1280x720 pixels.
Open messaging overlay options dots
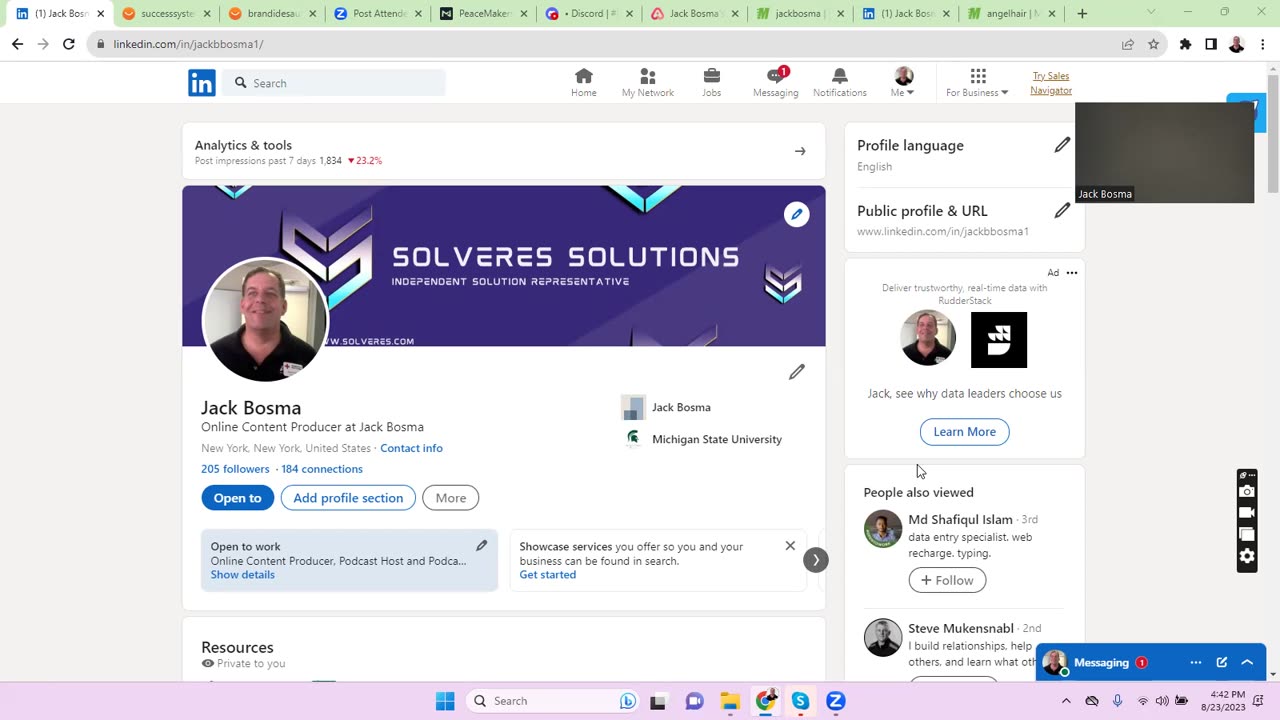1196,662
